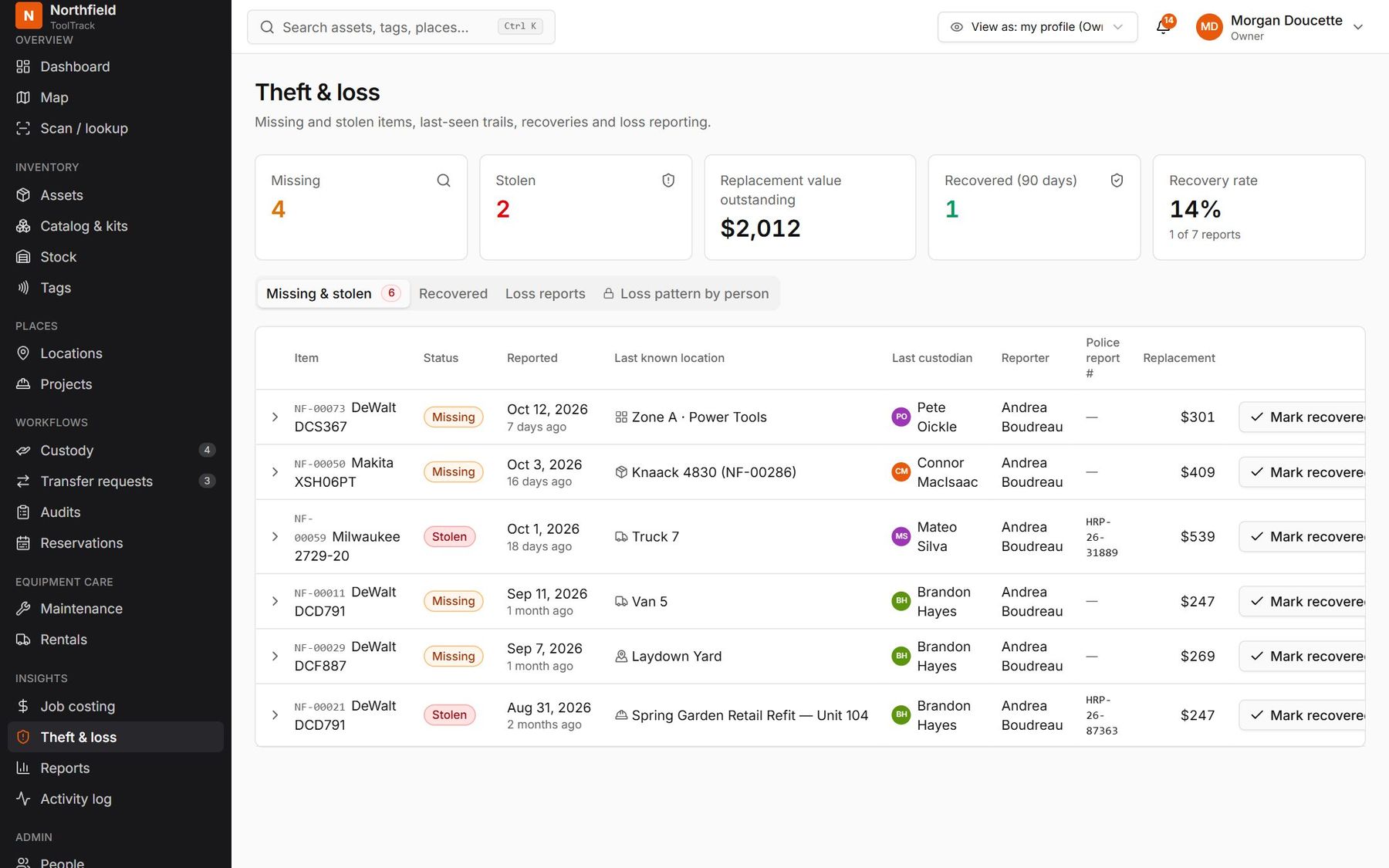
Task: Click the Replacement column header
Action: click(x=1178, y=358)
